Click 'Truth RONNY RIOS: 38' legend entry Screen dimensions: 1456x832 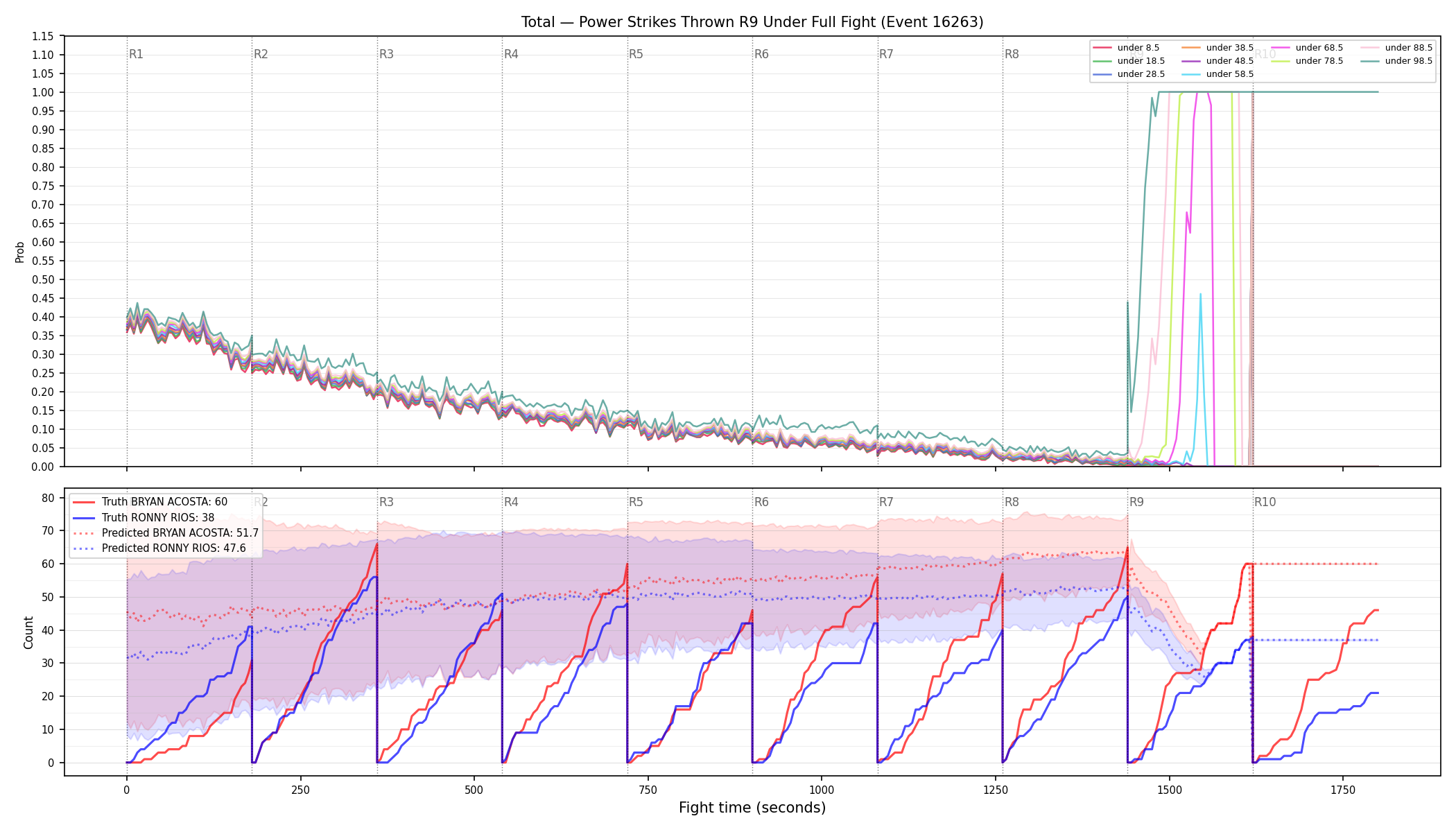144,518
